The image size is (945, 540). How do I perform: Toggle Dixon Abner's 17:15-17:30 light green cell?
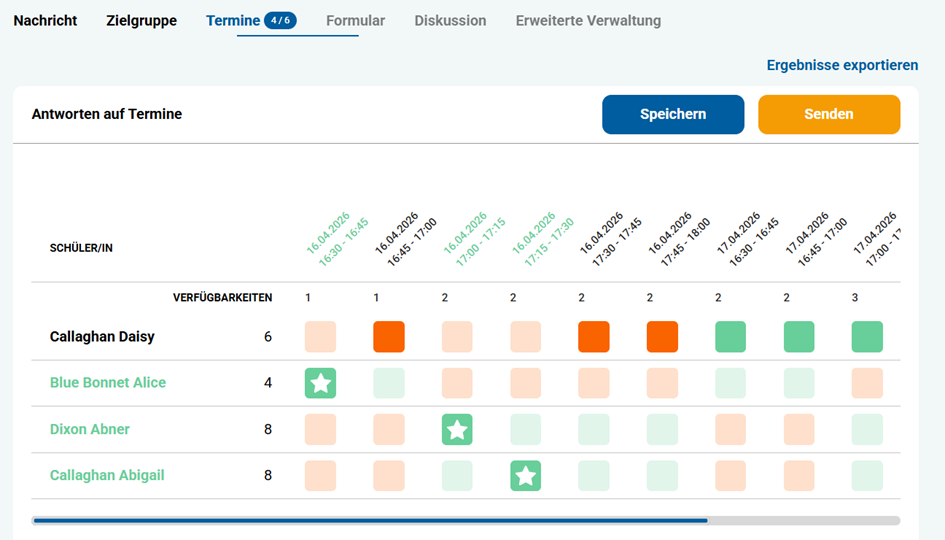(x=526, y=429)
